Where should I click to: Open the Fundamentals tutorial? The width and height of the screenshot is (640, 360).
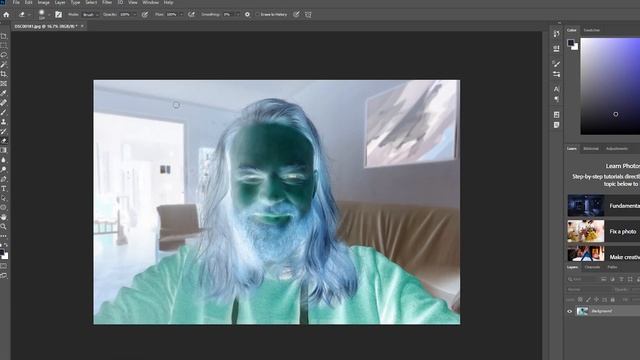604,205
